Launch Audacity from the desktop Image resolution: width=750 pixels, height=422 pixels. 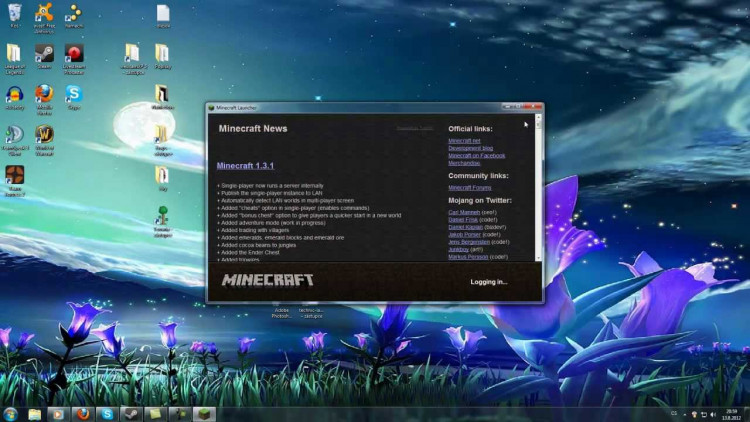(15, 98)
